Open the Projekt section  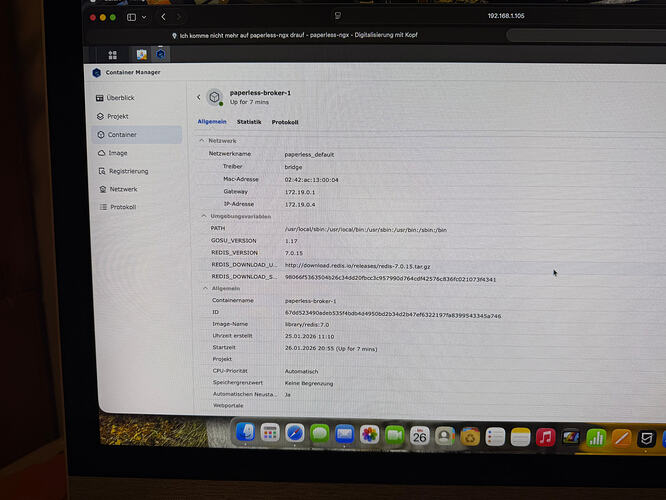118,116
